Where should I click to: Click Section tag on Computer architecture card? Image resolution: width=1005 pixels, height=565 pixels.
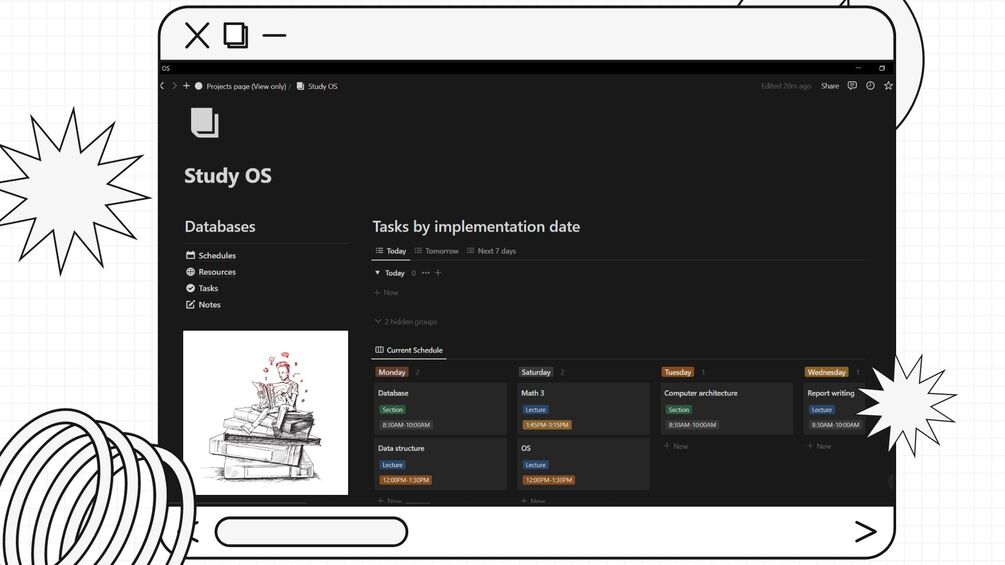click(x=679, y=410)
